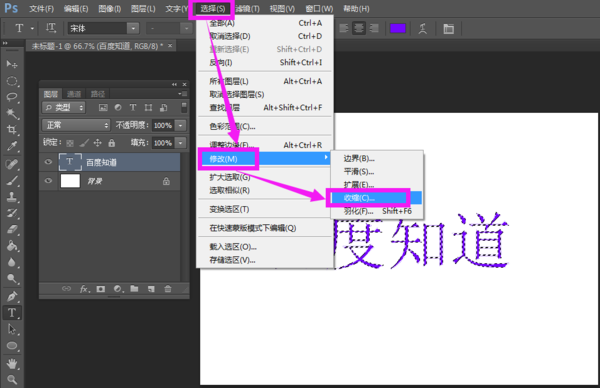Viewport: 600px width, 388px height.
Task: Open the fill slider dropdown arrow
Action: (180, 143)
